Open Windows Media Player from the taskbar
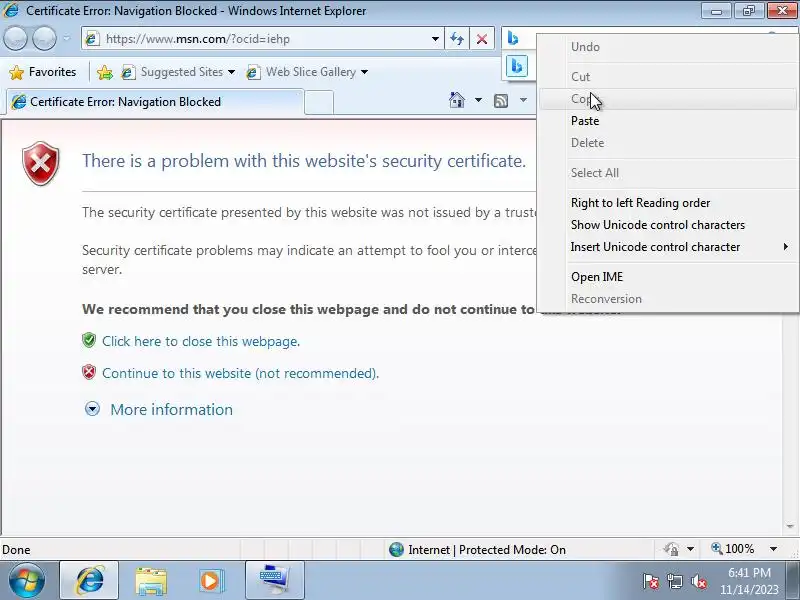800x600 pixels. pos(211,581)
